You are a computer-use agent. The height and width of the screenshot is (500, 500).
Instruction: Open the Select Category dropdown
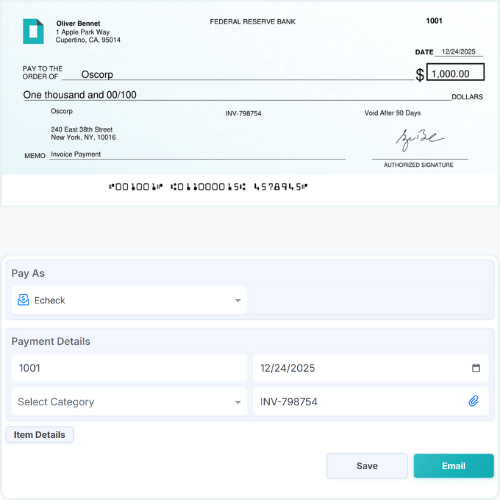click(x=129, y=401)
